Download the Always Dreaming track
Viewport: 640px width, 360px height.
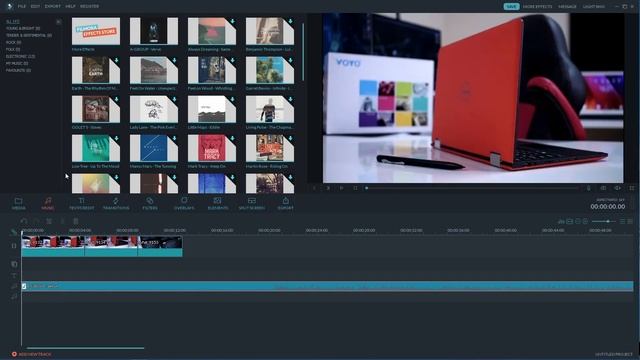click(232, 21)
